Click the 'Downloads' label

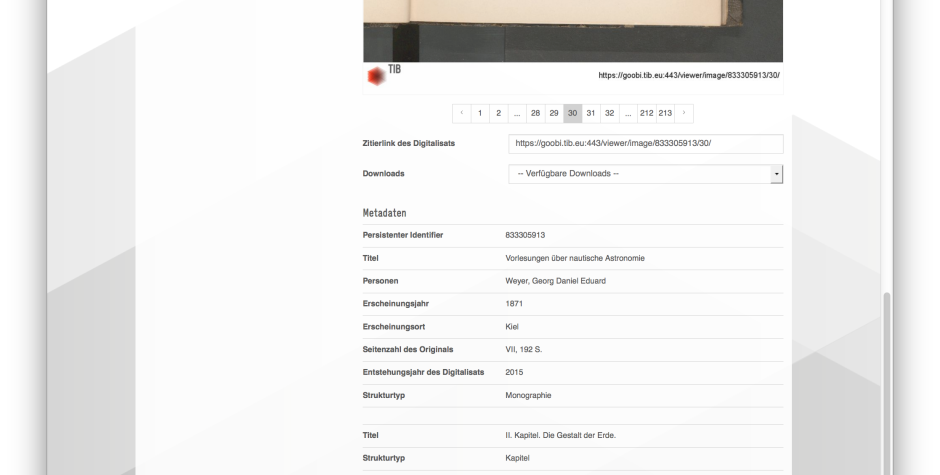[x=384, y=174]
